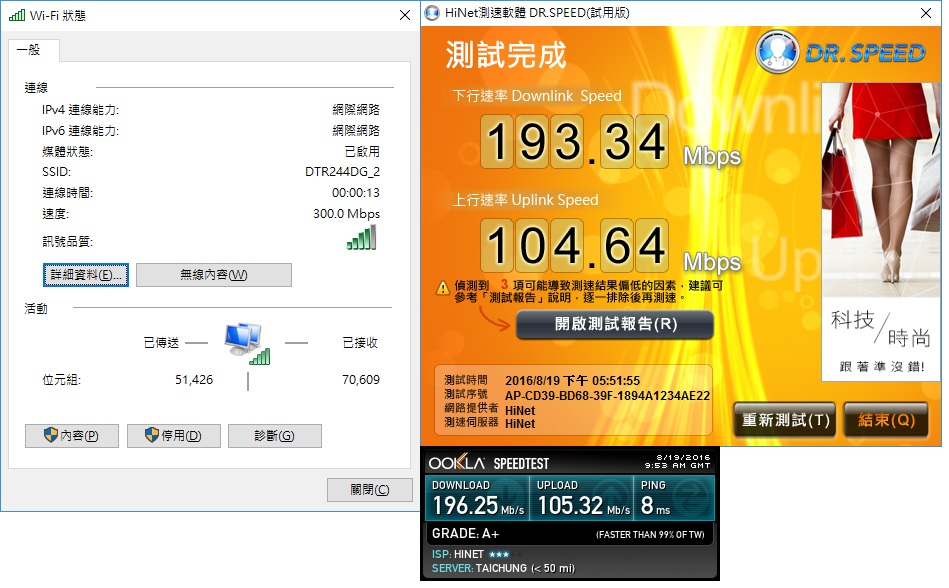Click the sent bytes value 51,426
The height and width of the screenshot is (588, 949).
tap(194, 379)
